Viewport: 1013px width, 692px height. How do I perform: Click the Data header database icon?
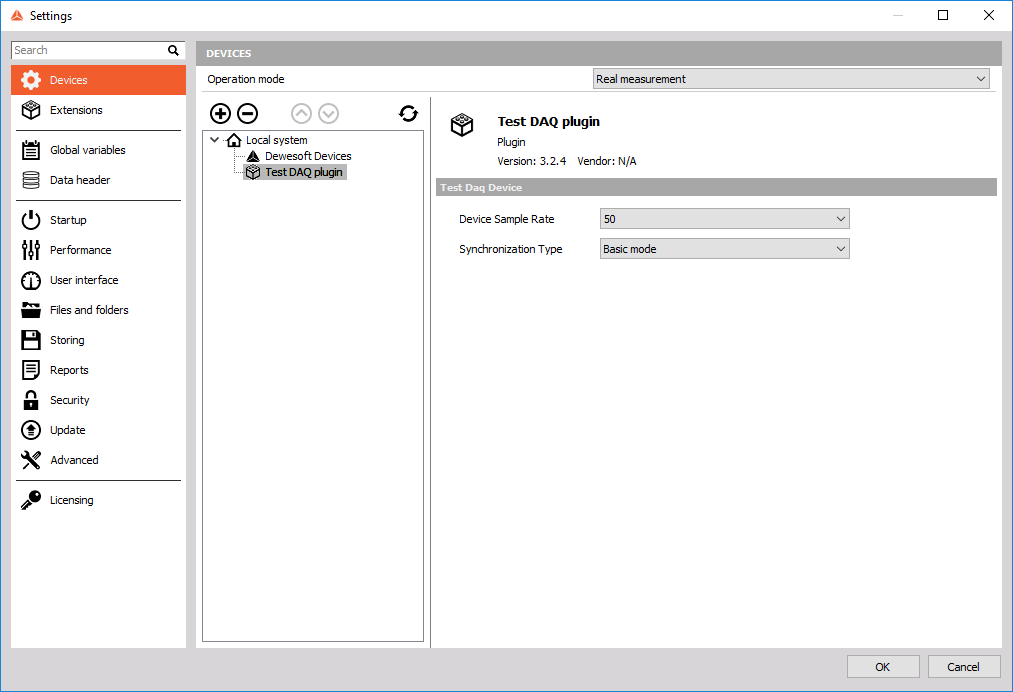(30, 180)
